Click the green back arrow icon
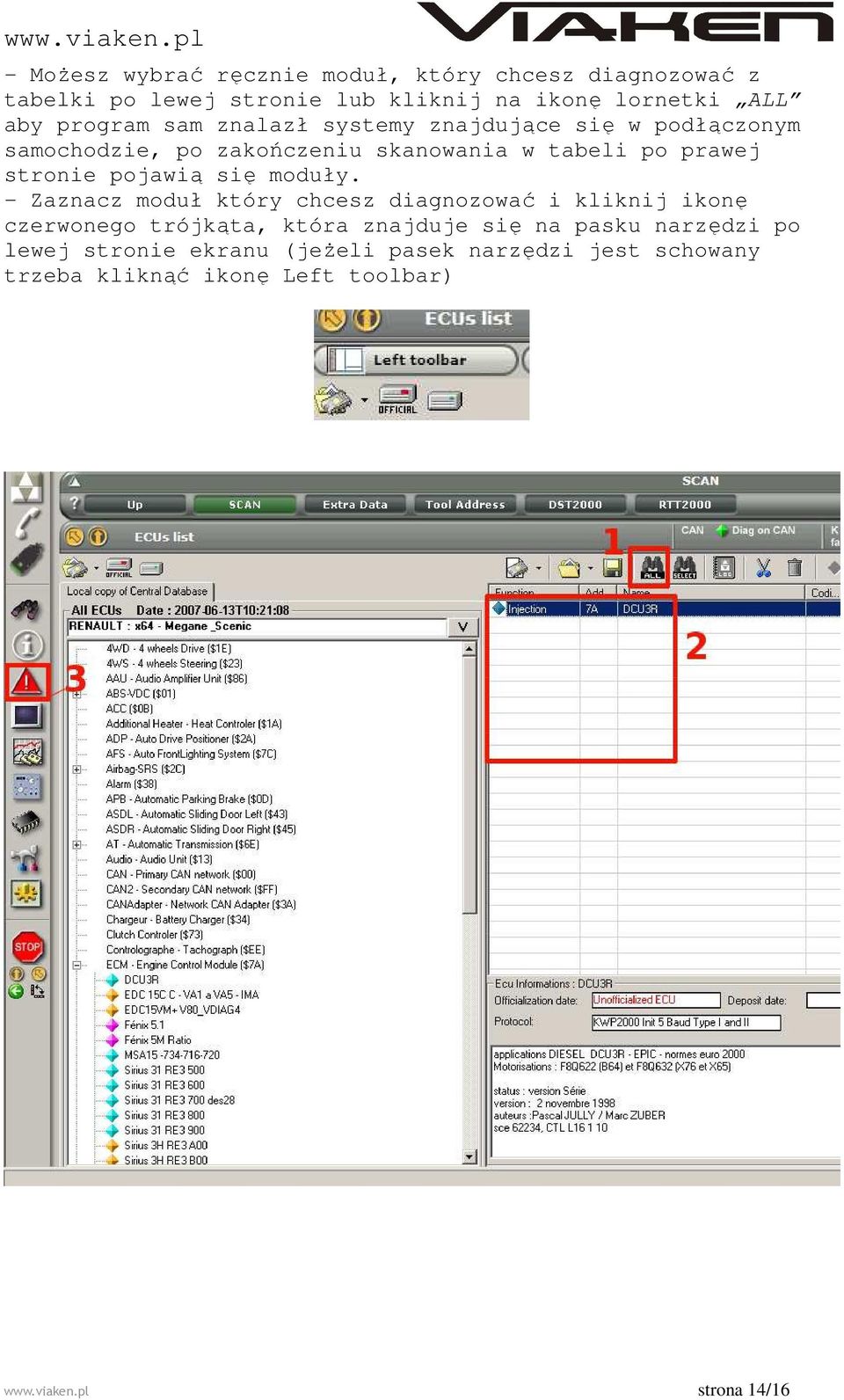The width and height of the screenshot is (844, 1400). coord(16,991)
